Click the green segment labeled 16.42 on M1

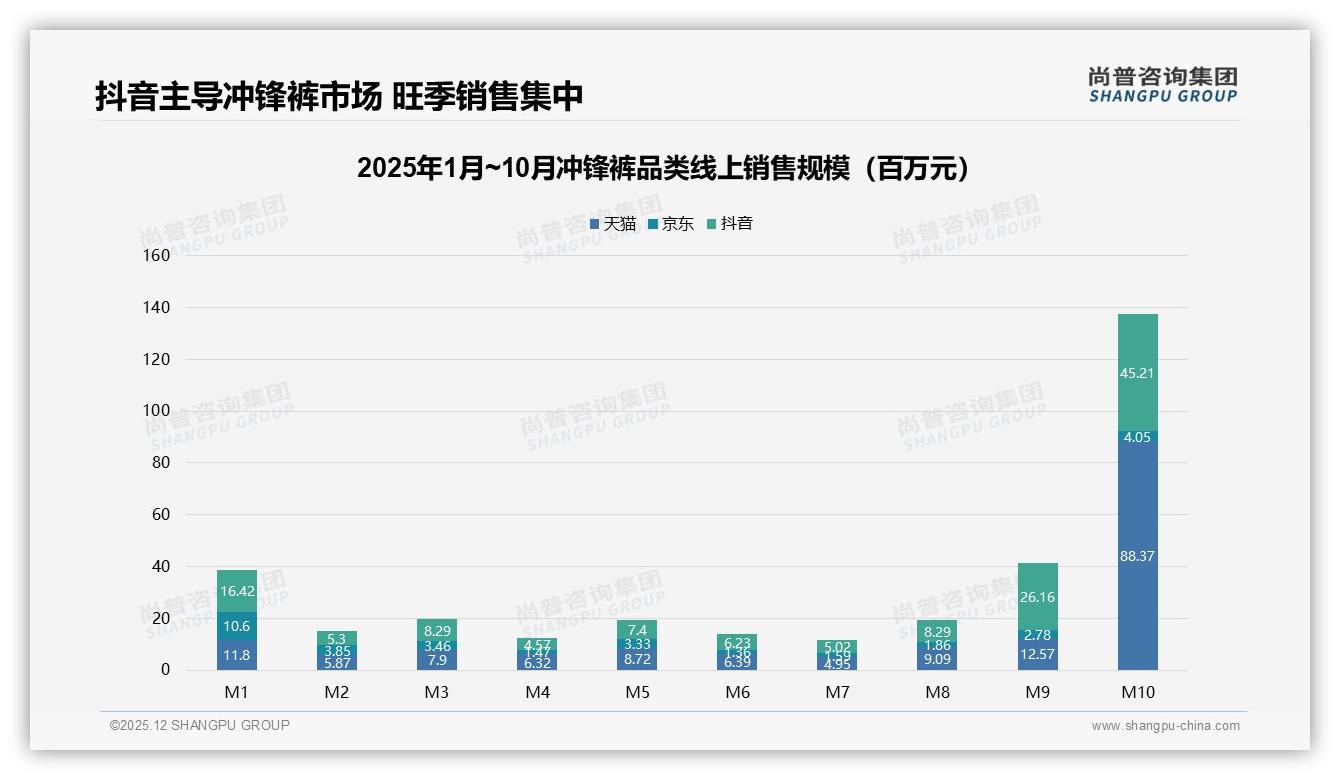click(236, 590)
